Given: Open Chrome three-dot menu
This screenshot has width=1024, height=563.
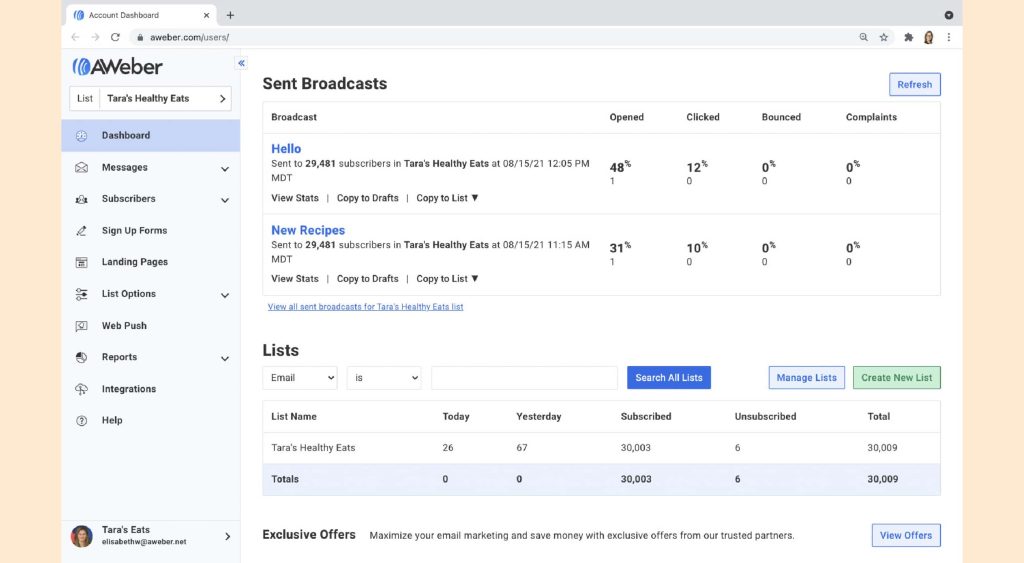Looking at the screenshot, I should 949,37.
